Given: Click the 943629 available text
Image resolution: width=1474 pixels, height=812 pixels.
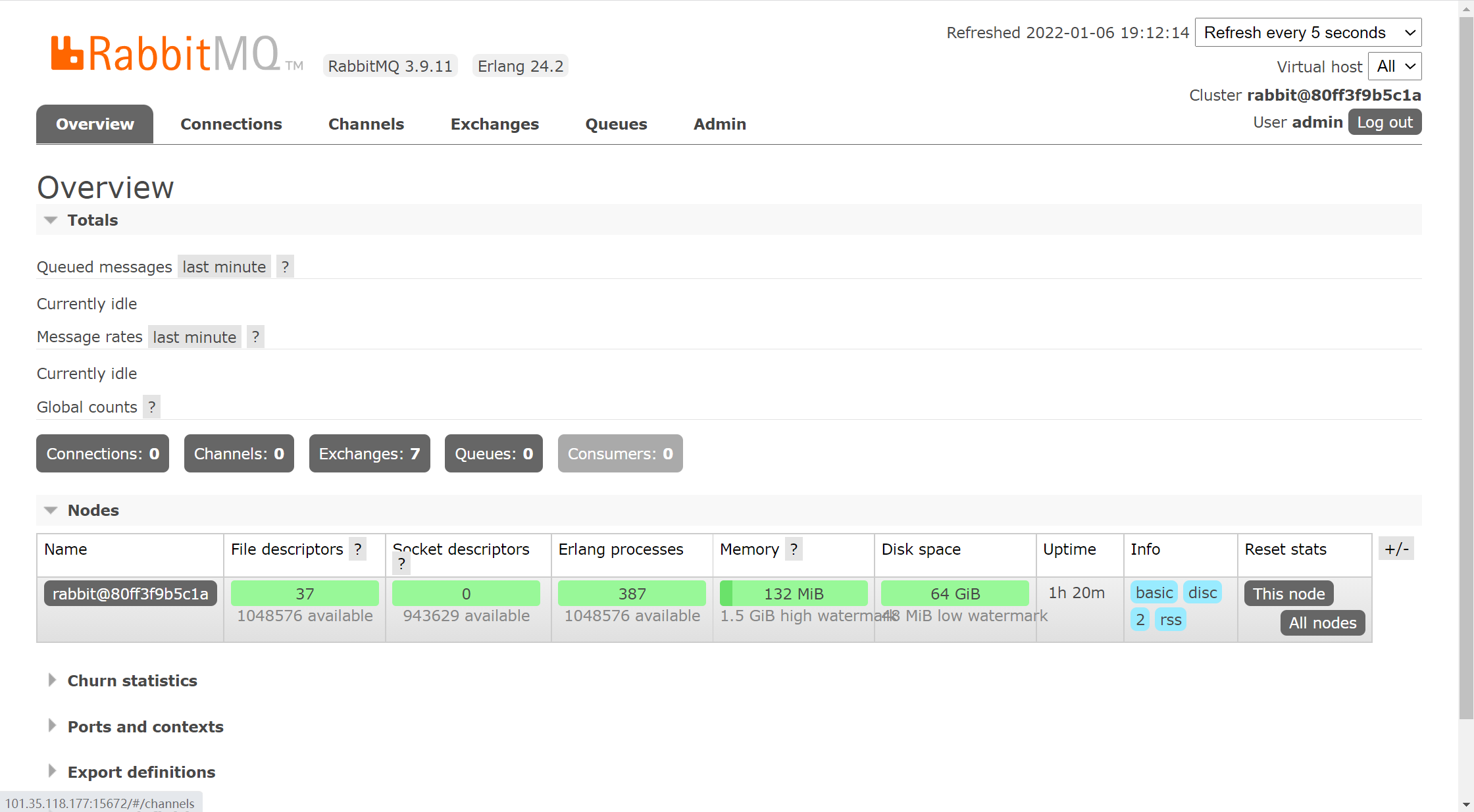Looking at the screenshot, I should pos(466,616).
